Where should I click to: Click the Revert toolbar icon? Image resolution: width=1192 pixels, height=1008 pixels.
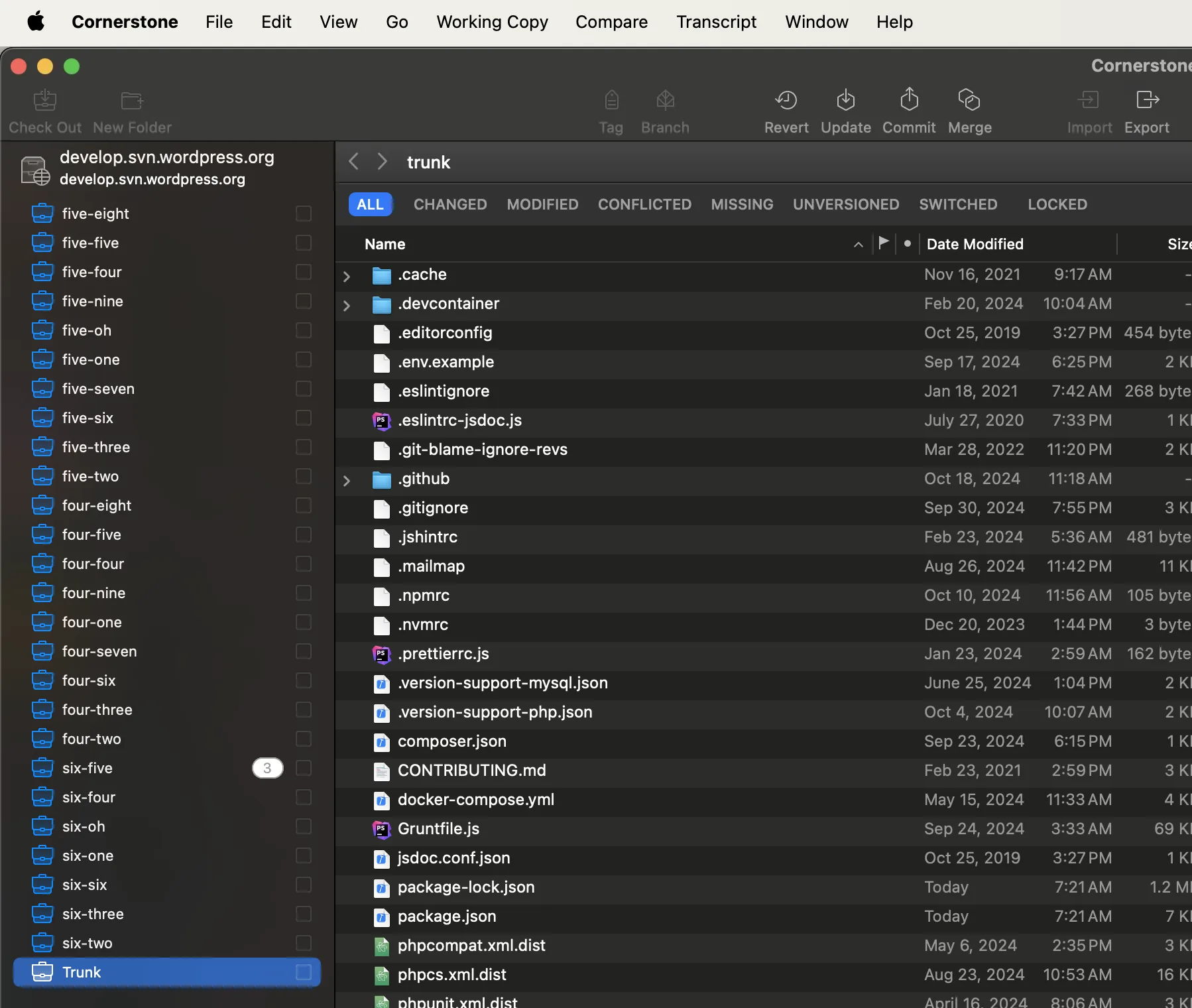[786, 101]
